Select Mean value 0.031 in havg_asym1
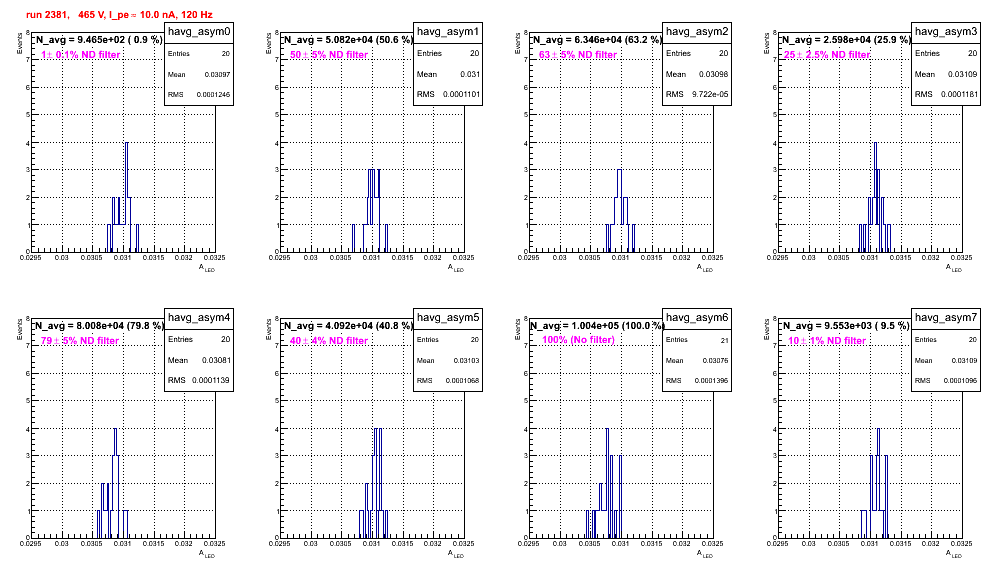The image size is (996, 572). point(470,74)
